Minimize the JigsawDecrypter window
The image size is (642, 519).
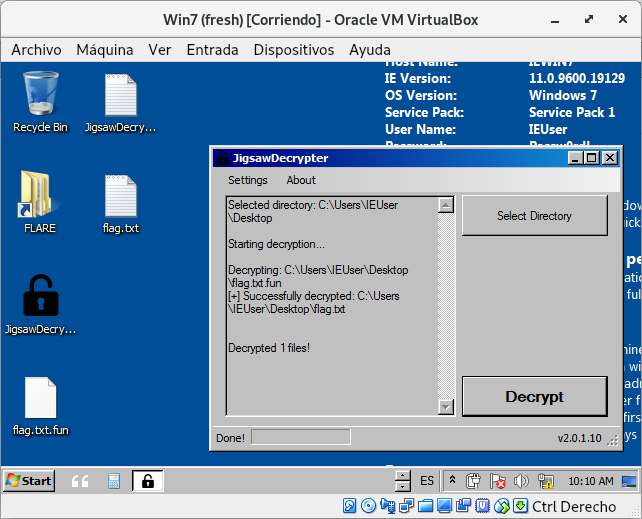point(575,158)
